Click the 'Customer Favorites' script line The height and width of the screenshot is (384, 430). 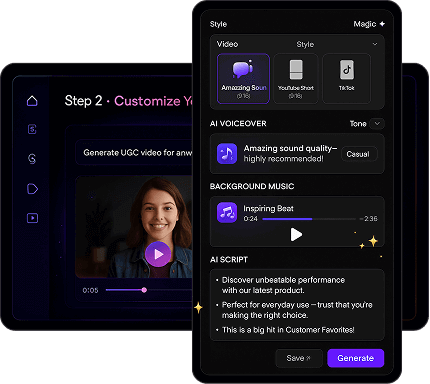[x=288, y=330]
